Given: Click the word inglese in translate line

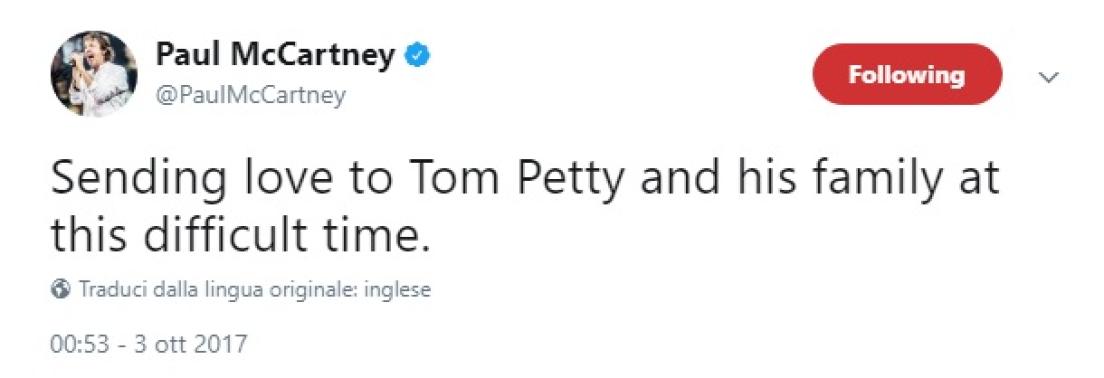Looking at the screenshot, I should [396, 289].
